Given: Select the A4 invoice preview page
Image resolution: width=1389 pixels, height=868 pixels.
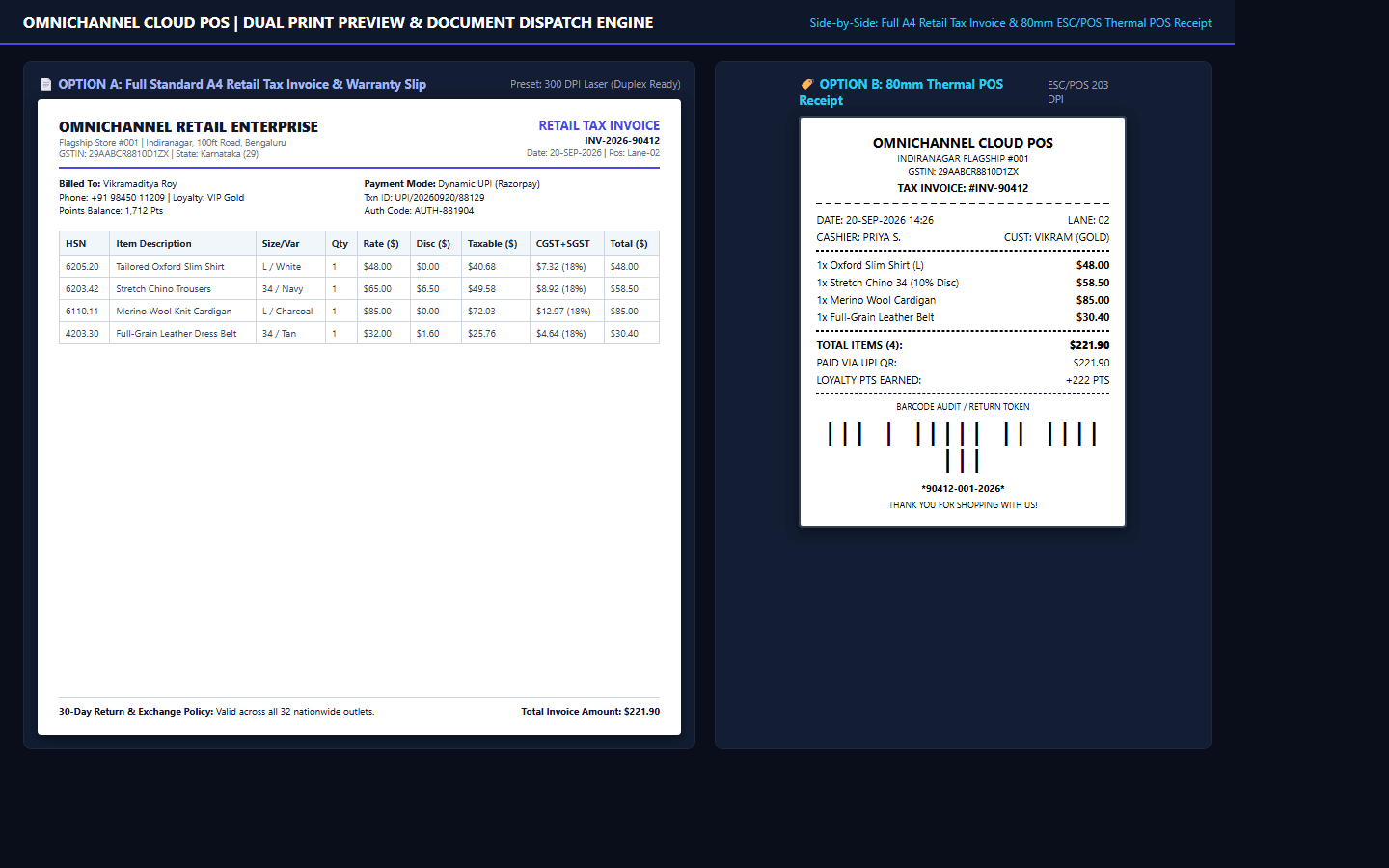Looking at the screenshot, I should (x=359, y=417).
